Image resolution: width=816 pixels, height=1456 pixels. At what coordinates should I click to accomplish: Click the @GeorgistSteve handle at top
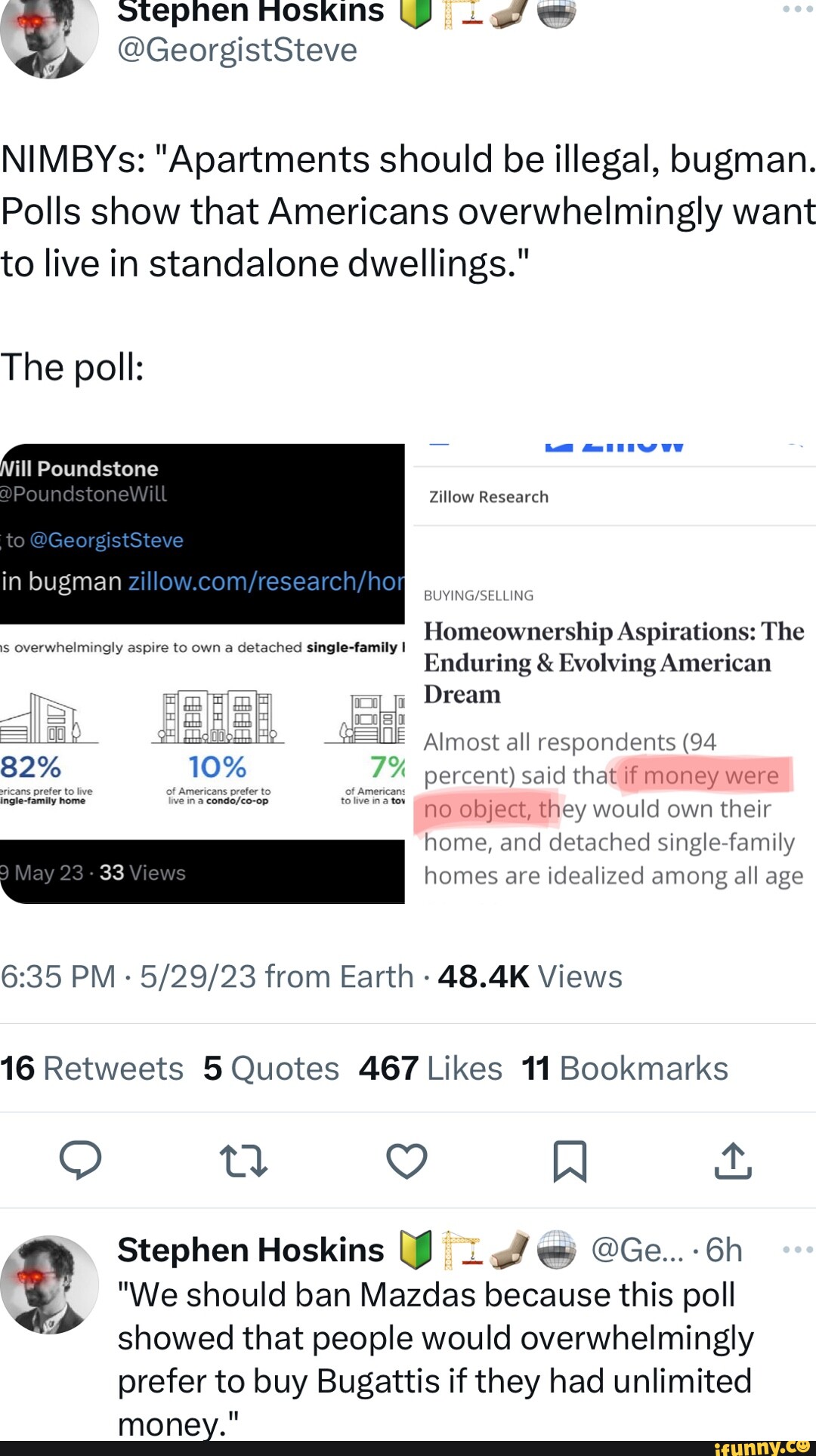[x=237, y=51]
